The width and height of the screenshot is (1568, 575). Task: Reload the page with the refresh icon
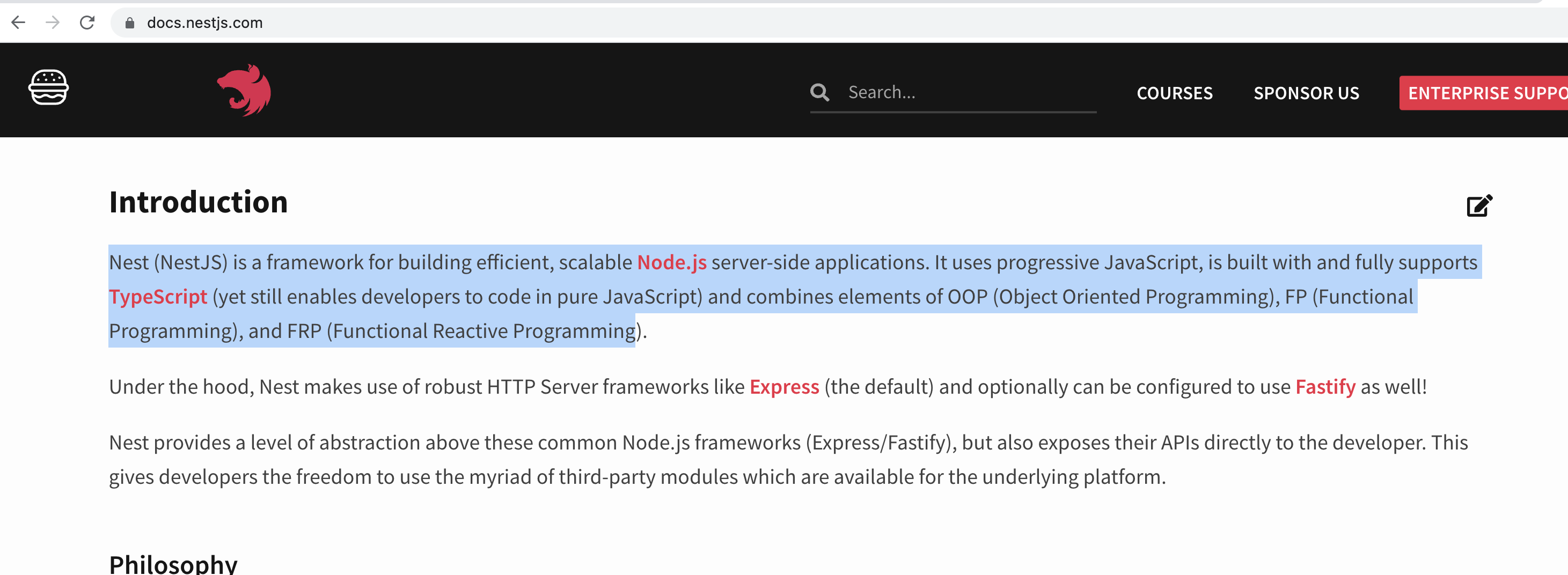point(87,23)
